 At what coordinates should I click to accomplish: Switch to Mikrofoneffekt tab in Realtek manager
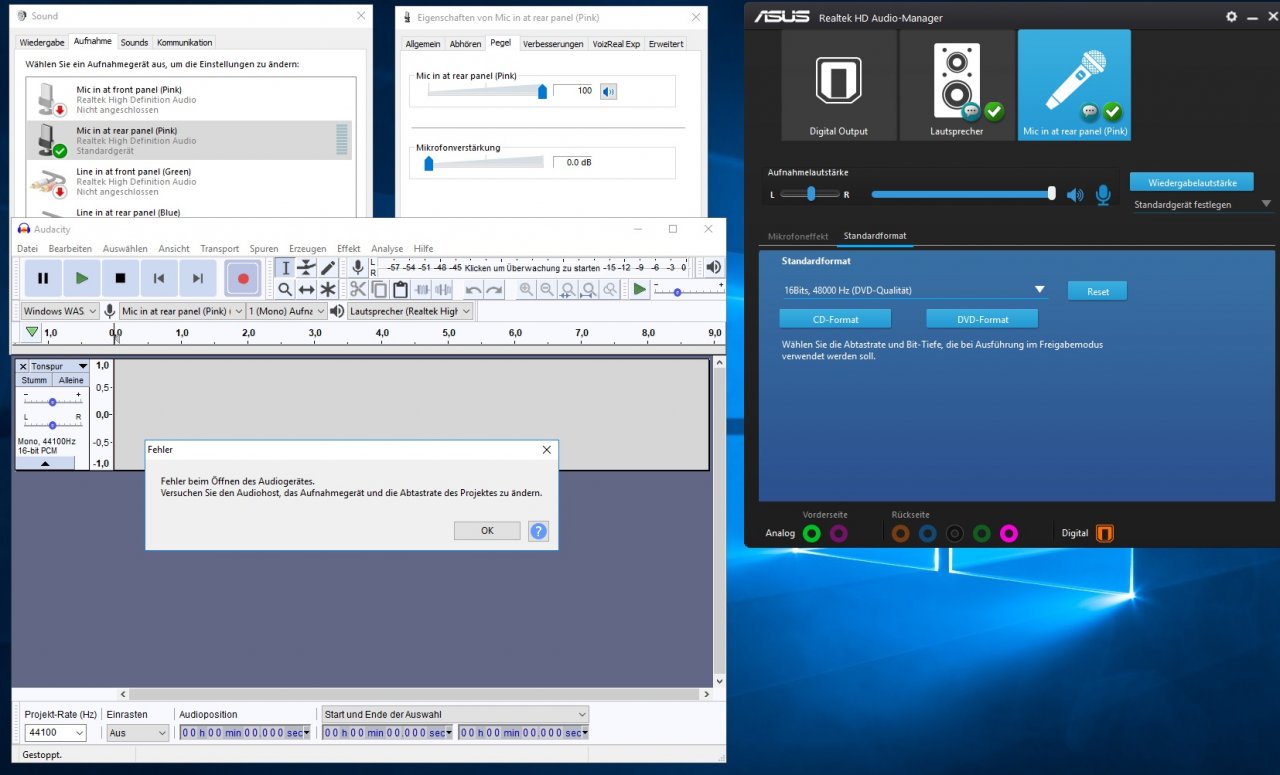point(797,236)
